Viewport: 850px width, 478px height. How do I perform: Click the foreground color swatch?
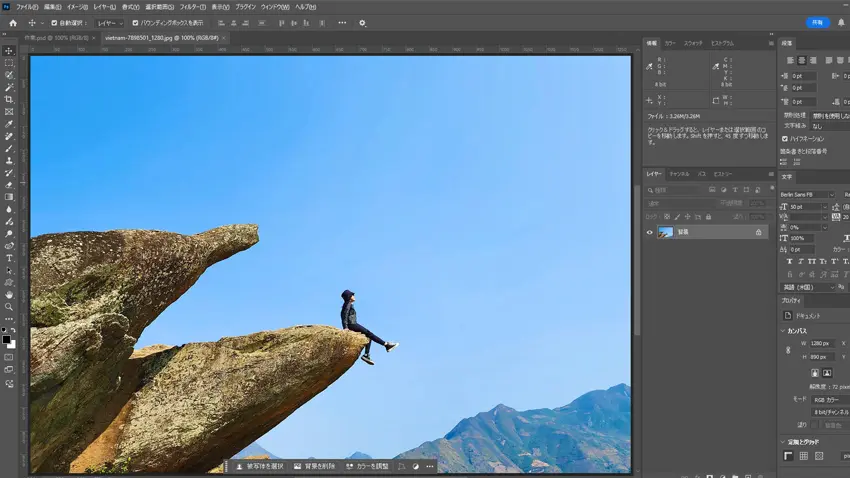pos(6,339)
